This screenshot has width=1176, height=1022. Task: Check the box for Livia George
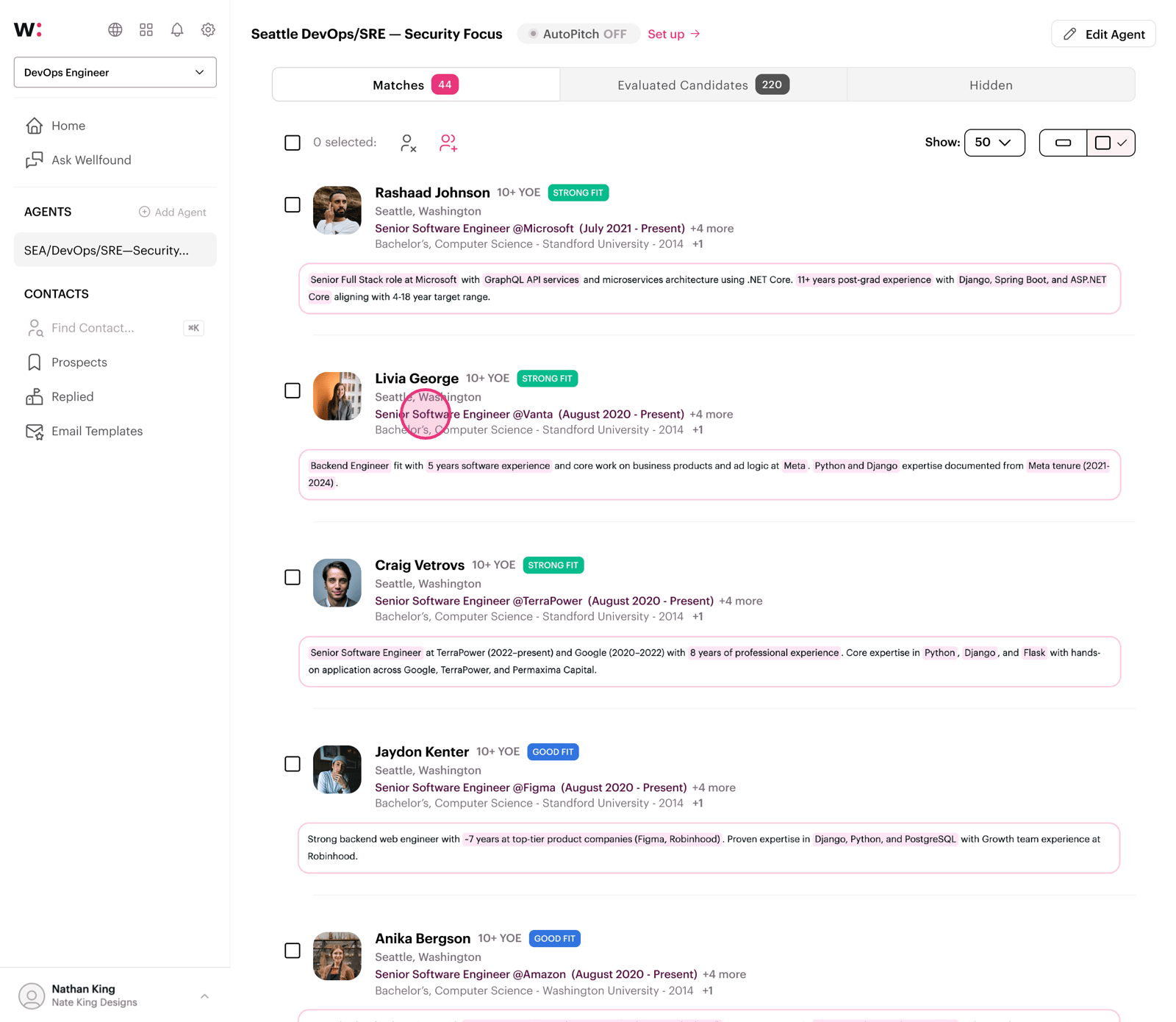[293, 390]
